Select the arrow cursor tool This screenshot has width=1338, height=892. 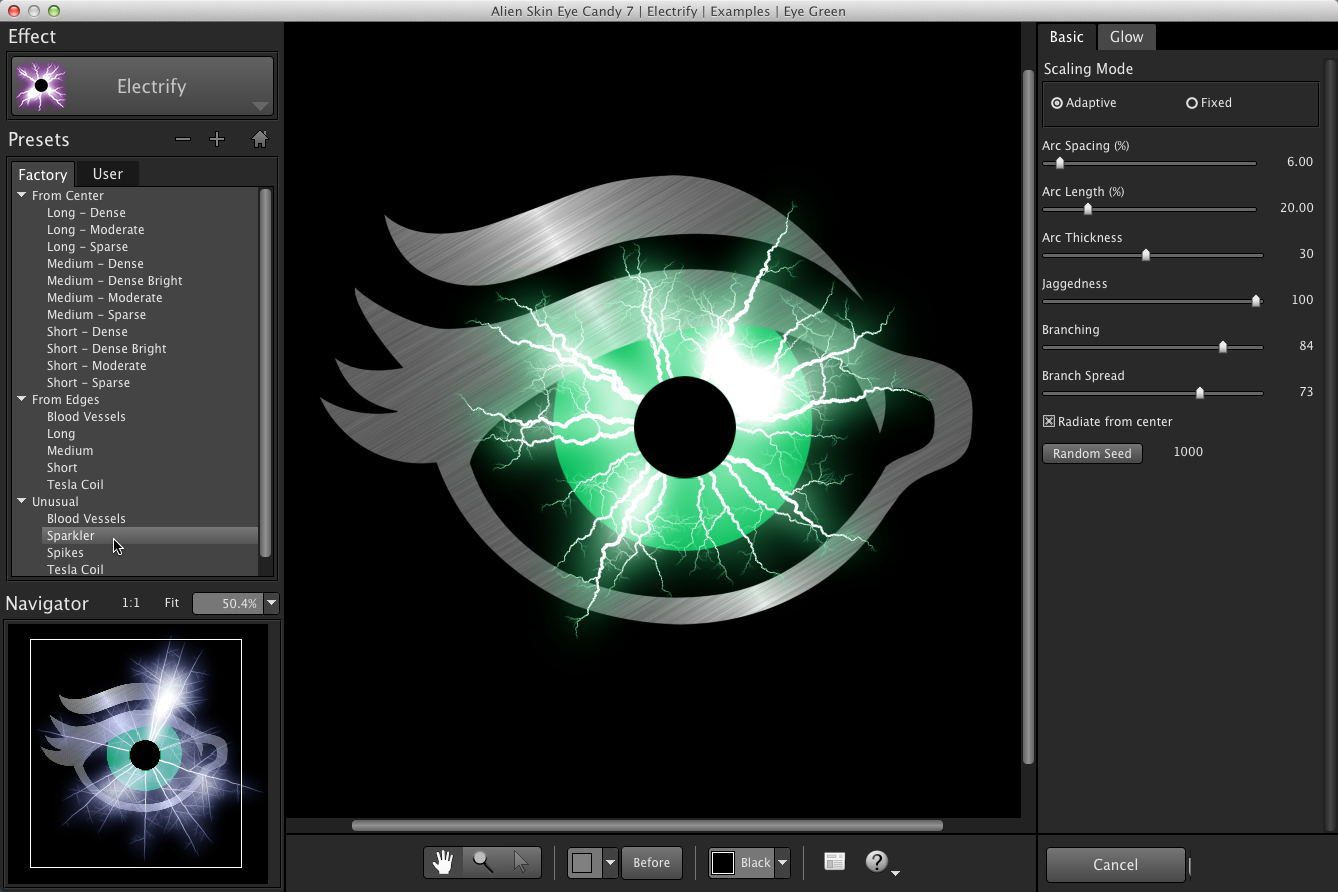pyautogui.click(x=519, y=861)
